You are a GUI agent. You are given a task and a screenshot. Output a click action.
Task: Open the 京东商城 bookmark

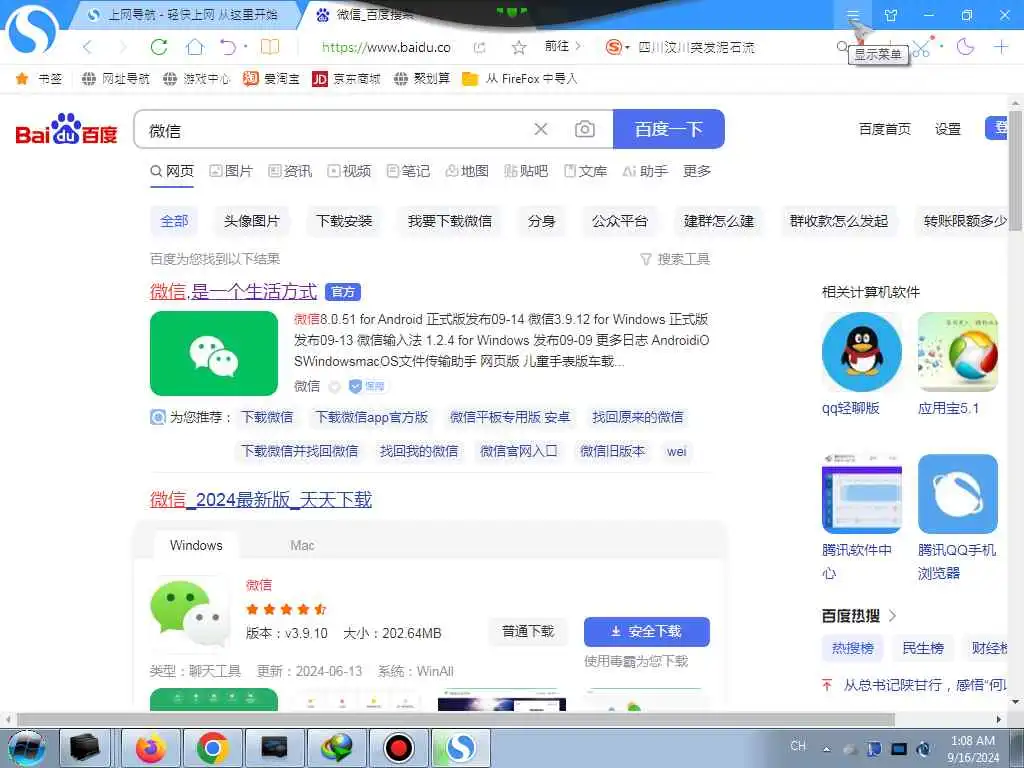[346, 79]
